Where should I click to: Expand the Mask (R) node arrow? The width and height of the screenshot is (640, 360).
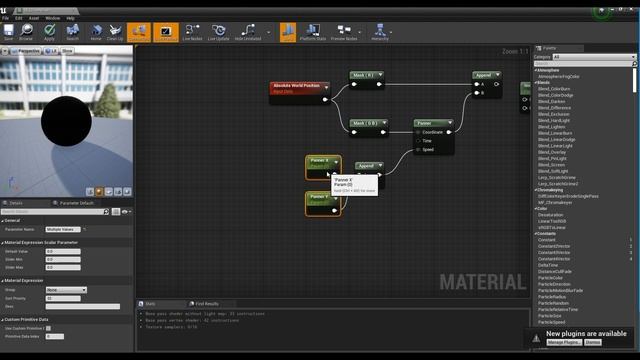point(380,75)
